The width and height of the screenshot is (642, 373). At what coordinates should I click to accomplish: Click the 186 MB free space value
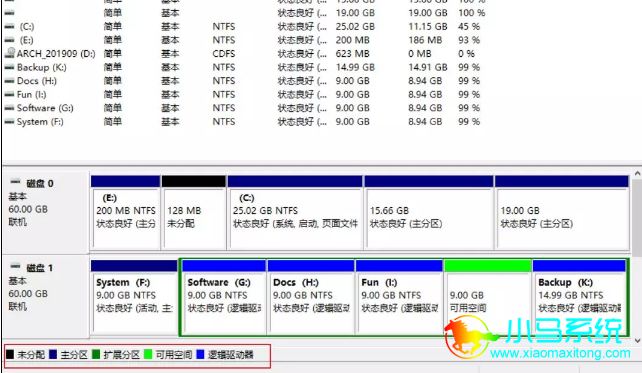pyautogui.click(x=425, y=40)
